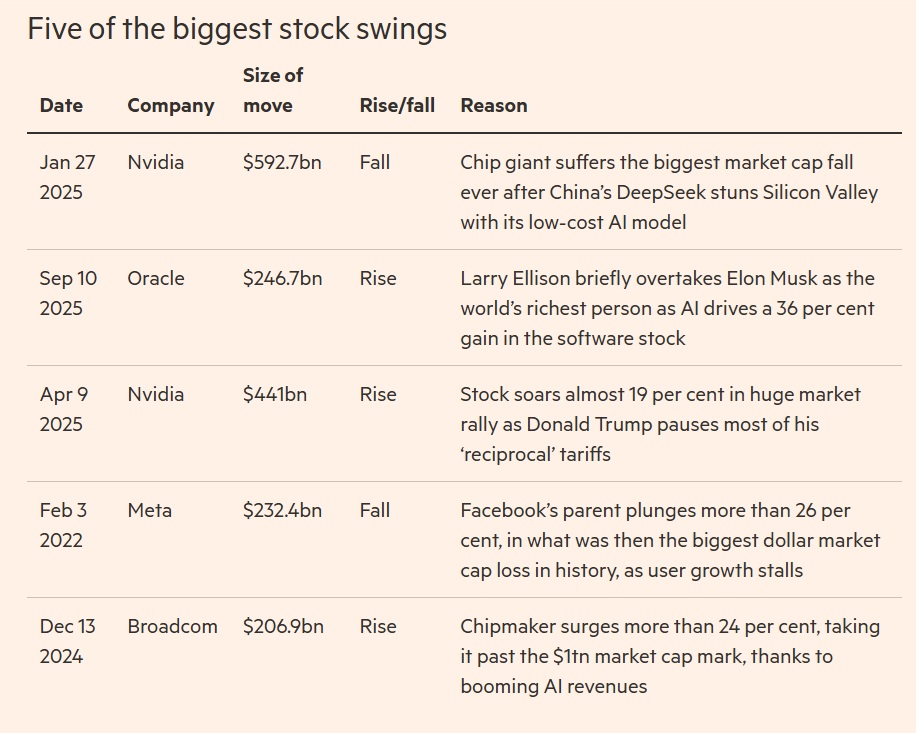Screen dimensions: 916x733
Task: Select the Meta company cell
Action: pos(150,510)
